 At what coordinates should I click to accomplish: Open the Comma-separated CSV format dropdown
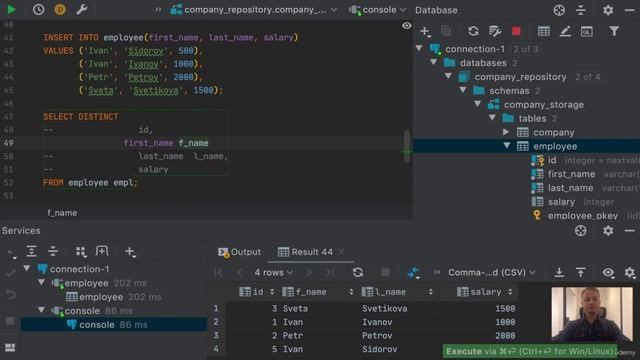point(492,272)
